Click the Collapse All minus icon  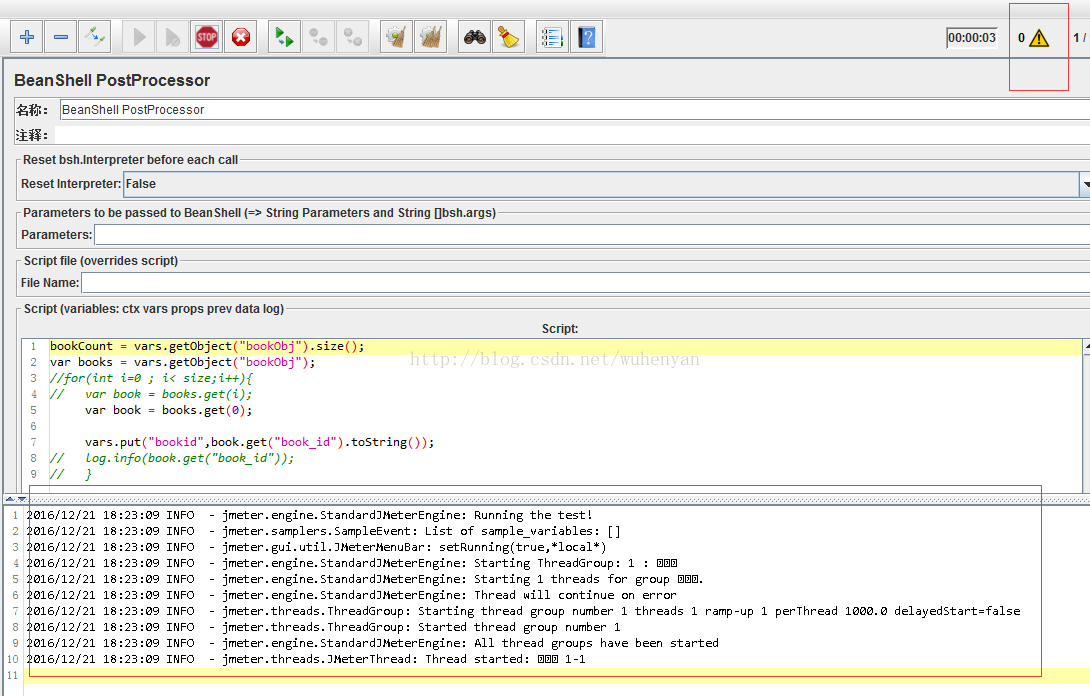click(60, 37)
